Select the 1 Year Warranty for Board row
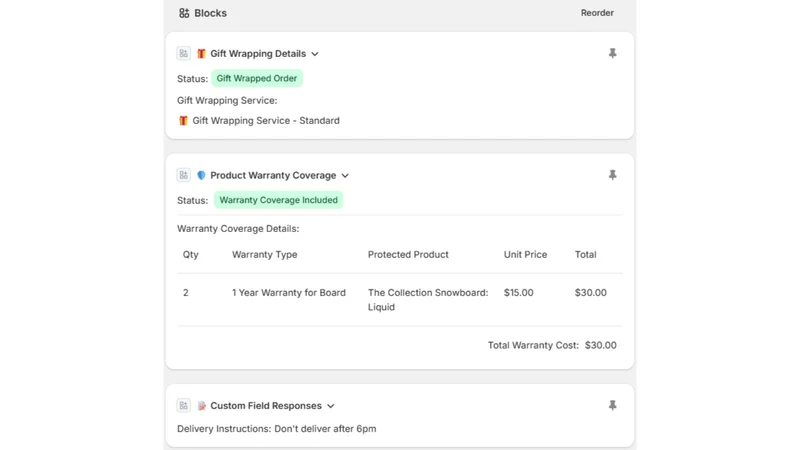 (x=399, y=299)
